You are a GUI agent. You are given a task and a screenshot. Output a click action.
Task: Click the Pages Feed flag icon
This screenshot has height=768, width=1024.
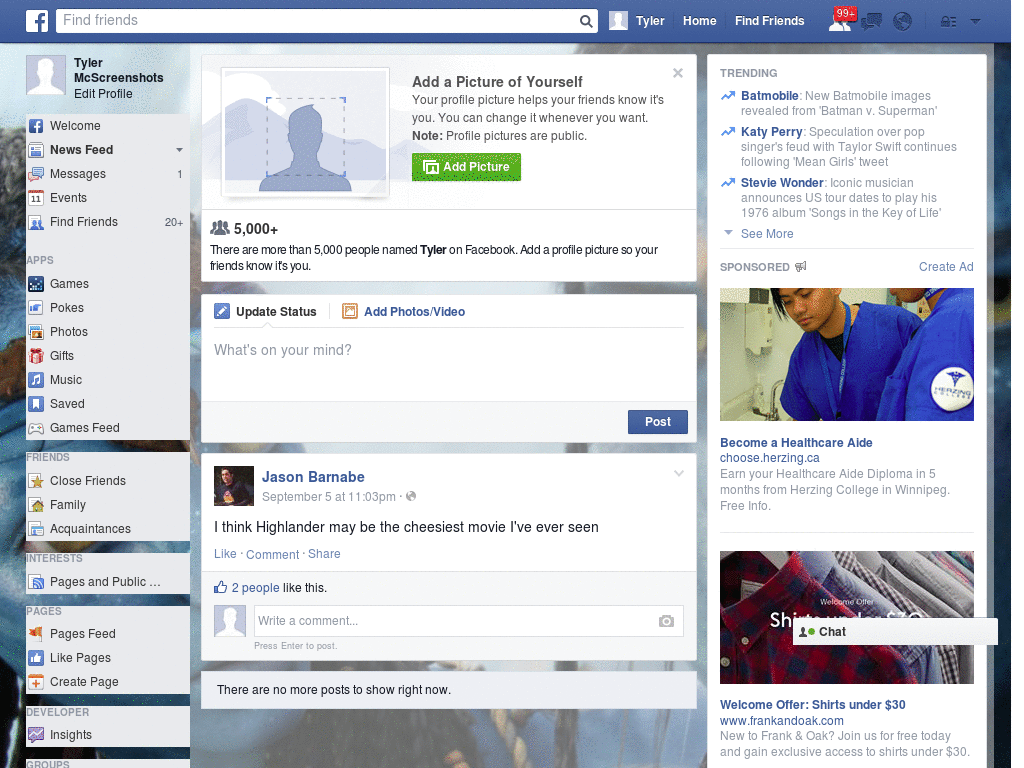pyautogui.click(x=36, y=633)
